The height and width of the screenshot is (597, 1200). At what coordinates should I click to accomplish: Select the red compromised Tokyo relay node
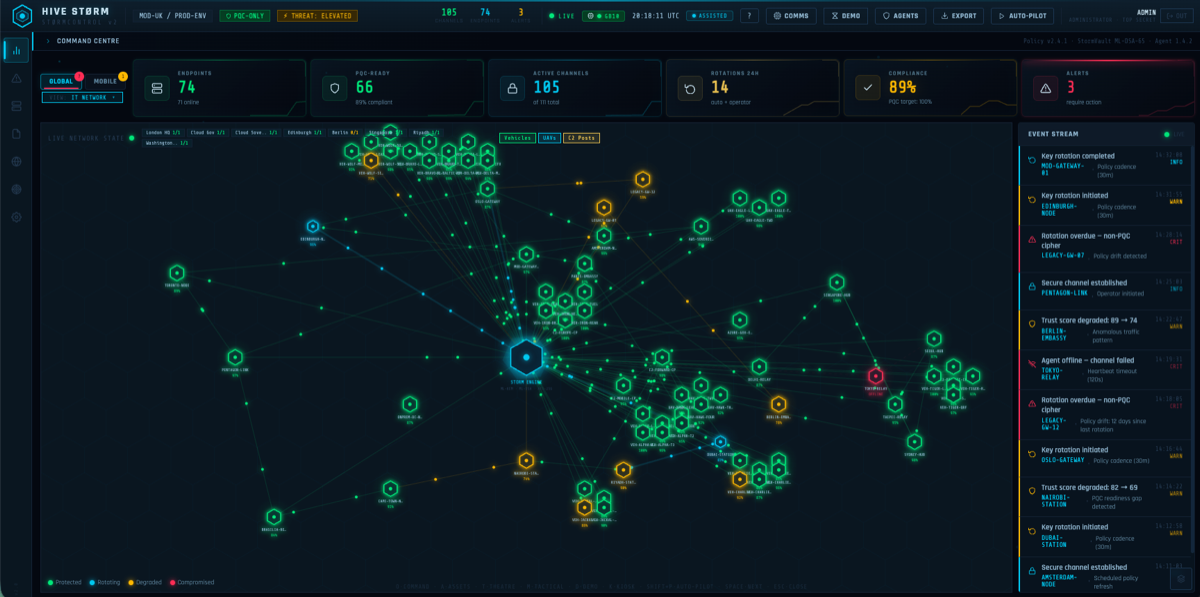tap(876, 376)
